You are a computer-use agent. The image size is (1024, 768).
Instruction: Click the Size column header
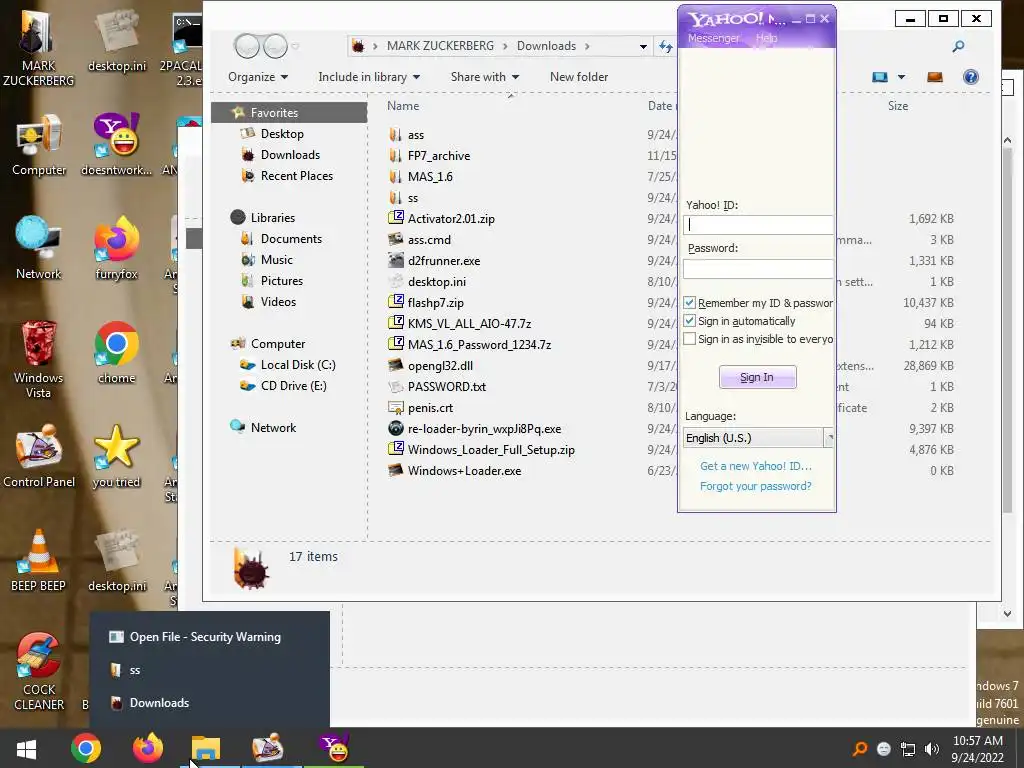(x=897, y=106)
